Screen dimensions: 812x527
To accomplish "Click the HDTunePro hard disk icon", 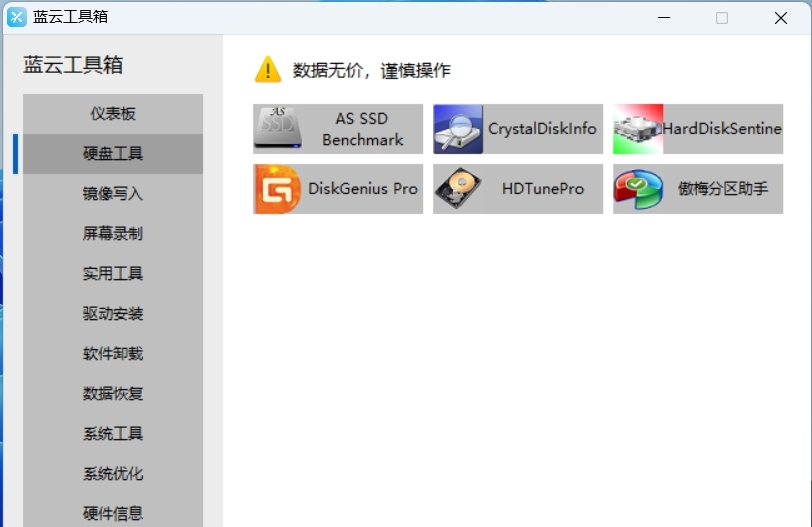I will (x=458, y=189).
